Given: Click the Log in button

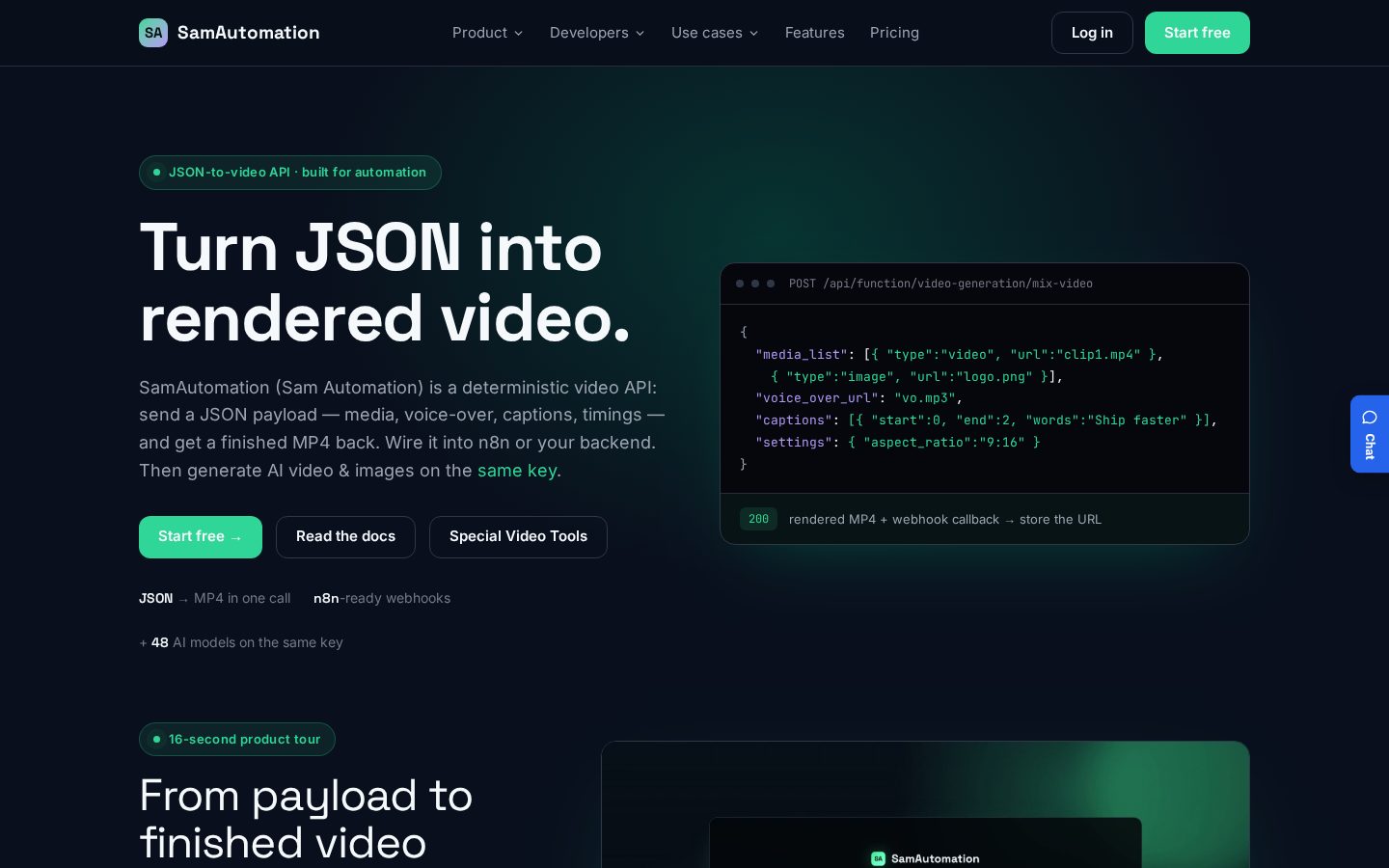Looking at the screenshot, I should click(1092, 33).
